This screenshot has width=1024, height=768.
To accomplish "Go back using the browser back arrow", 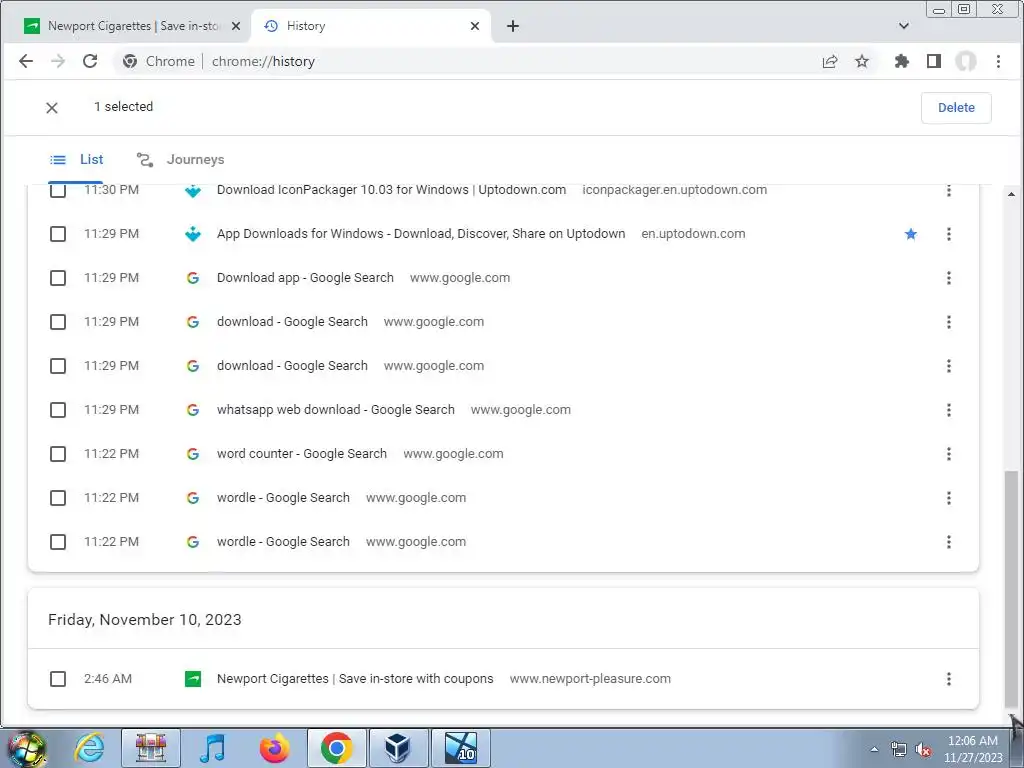I will pos(25,61).
